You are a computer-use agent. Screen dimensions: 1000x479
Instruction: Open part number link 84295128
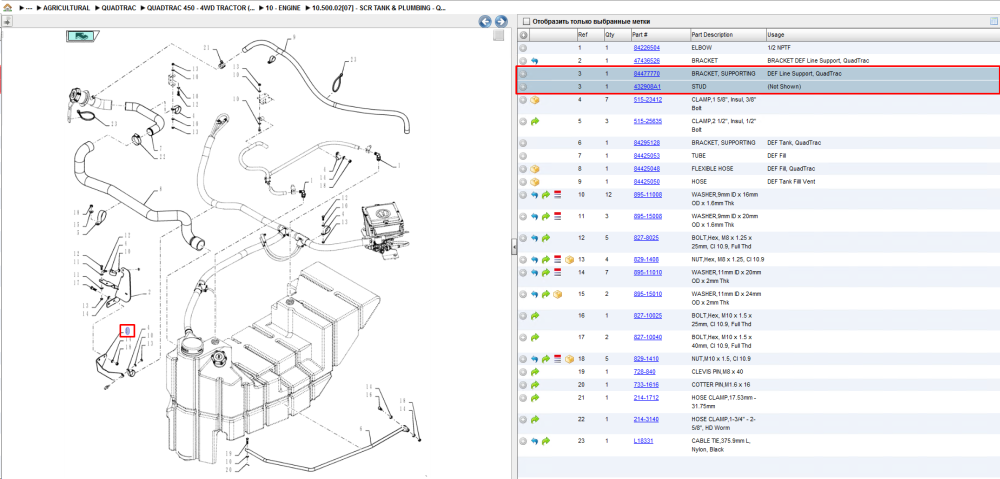coord(646,143)
